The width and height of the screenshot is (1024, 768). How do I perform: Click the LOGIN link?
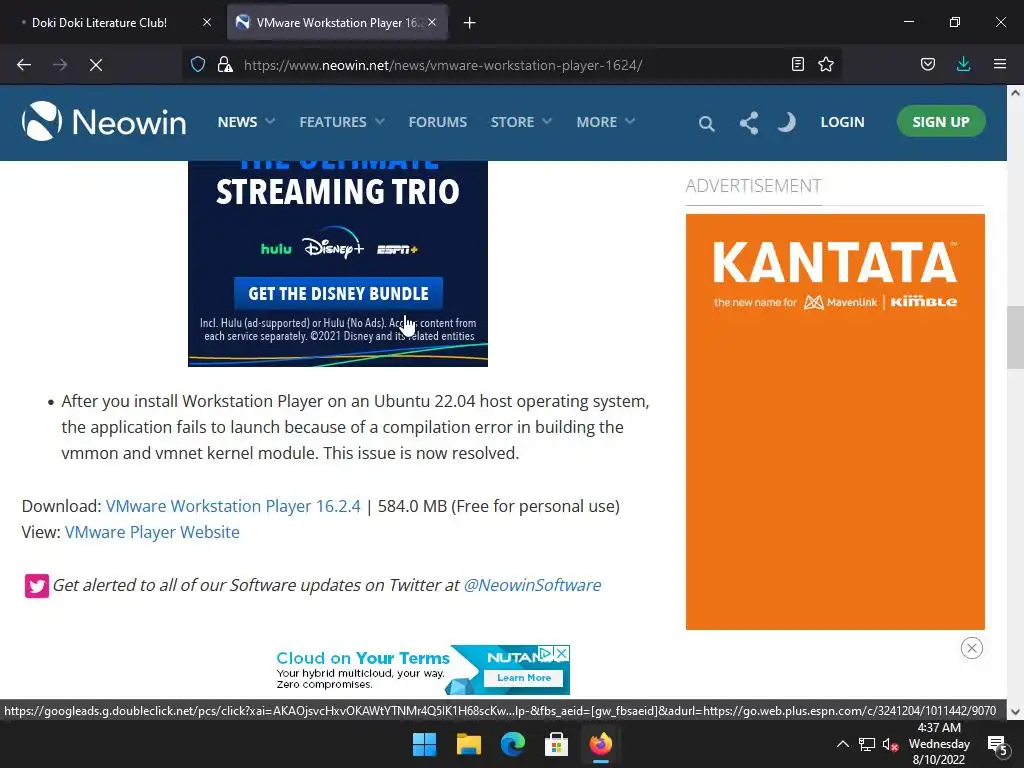pos(842,122)
